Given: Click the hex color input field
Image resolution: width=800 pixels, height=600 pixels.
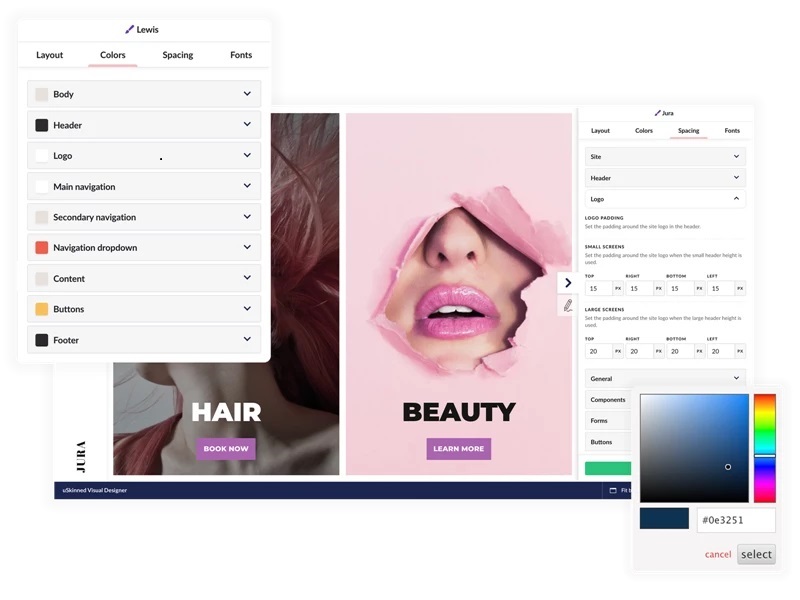Looking at the screenshot, I should click(735, 521).
